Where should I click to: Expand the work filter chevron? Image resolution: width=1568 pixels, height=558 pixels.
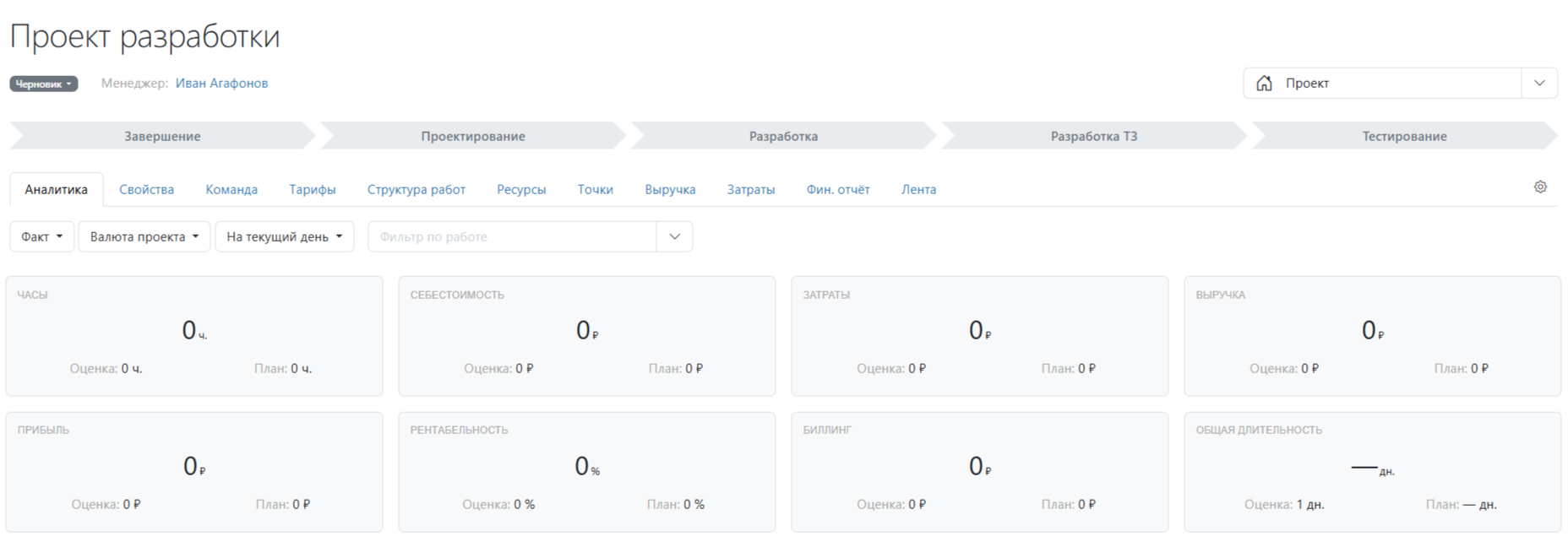click(674, 237)
